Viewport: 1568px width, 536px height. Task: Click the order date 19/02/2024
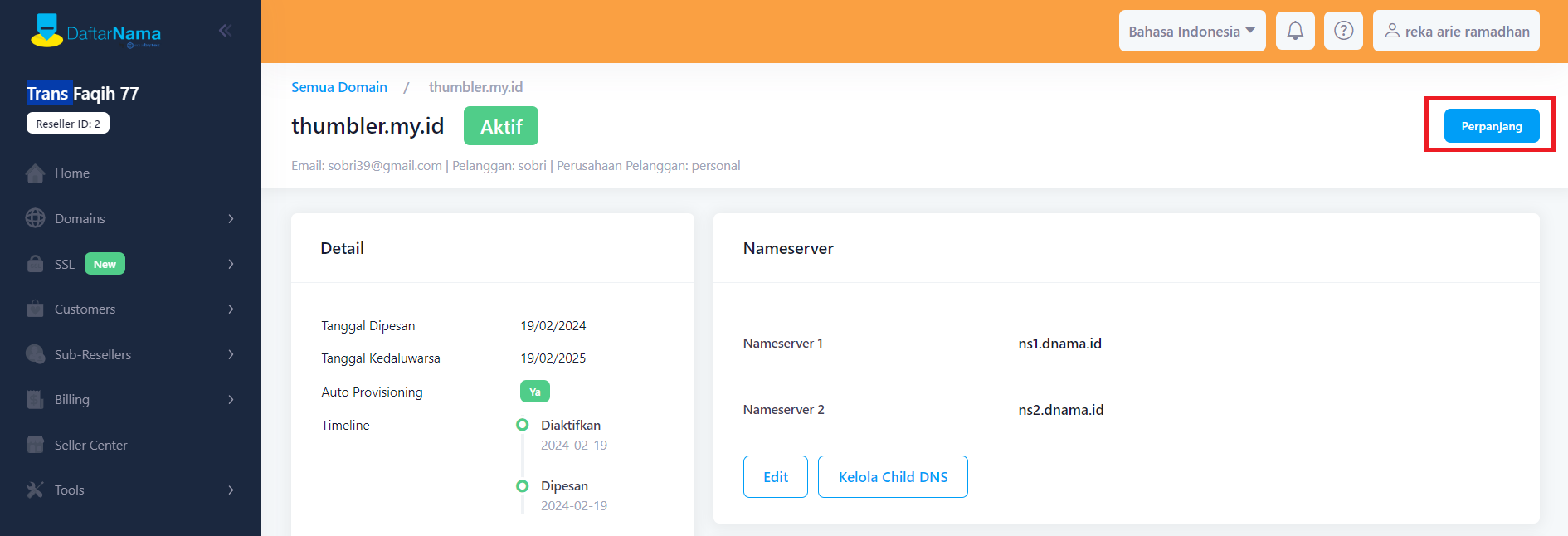click(553, 326)
